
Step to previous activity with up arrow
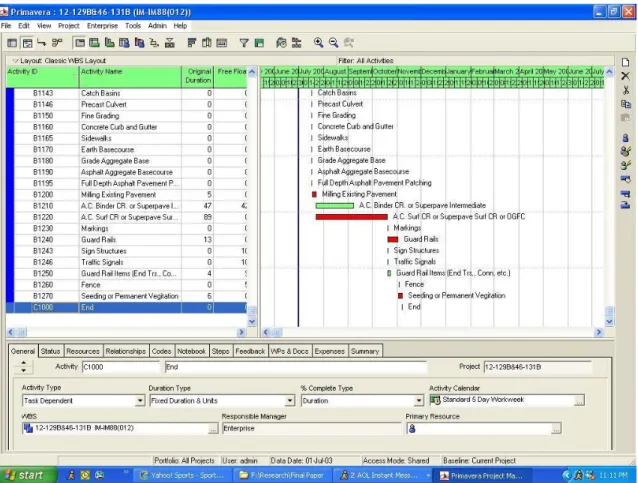[24, 362]
